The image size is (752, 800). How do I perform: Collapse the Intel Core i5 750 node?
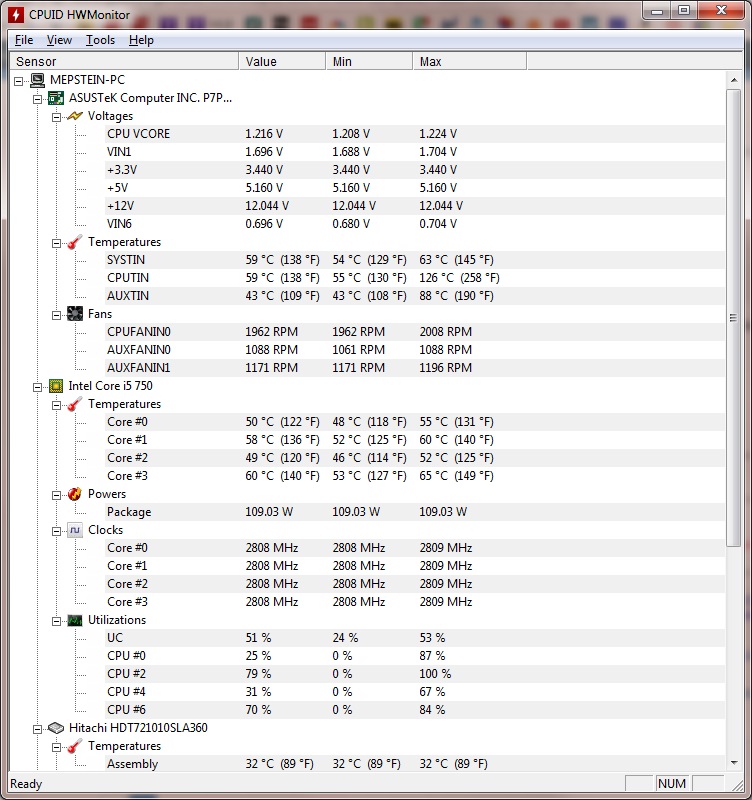coord(38,387)
